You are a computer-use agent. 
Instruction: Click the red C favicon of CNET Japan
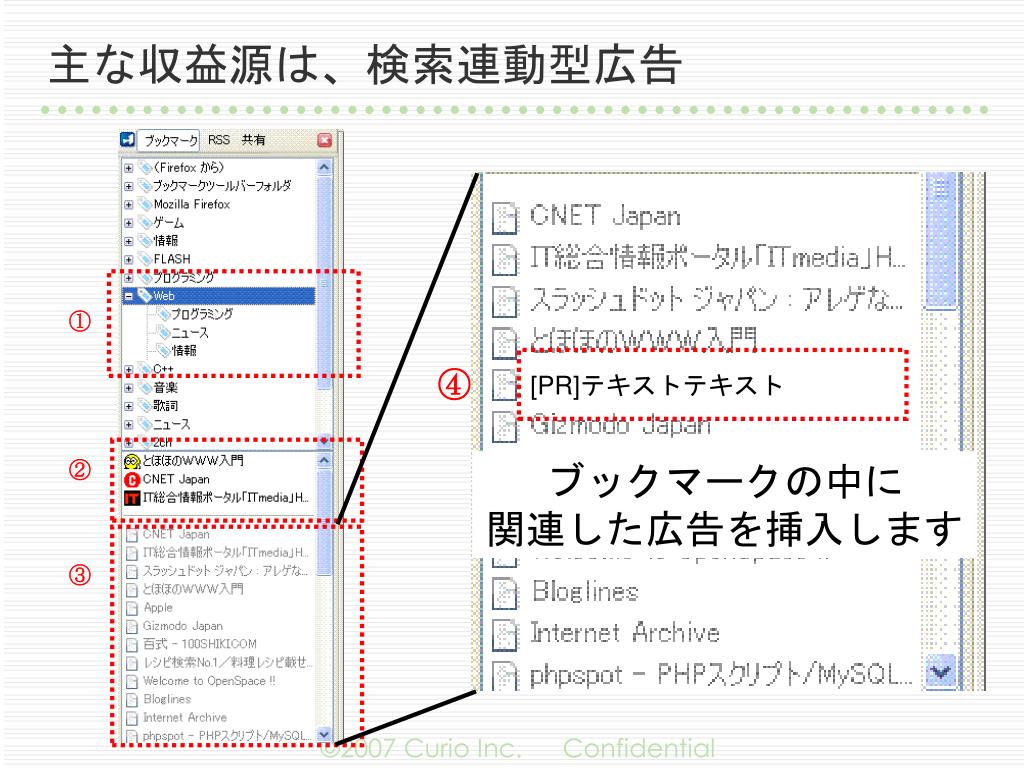[x=132, y=480]
